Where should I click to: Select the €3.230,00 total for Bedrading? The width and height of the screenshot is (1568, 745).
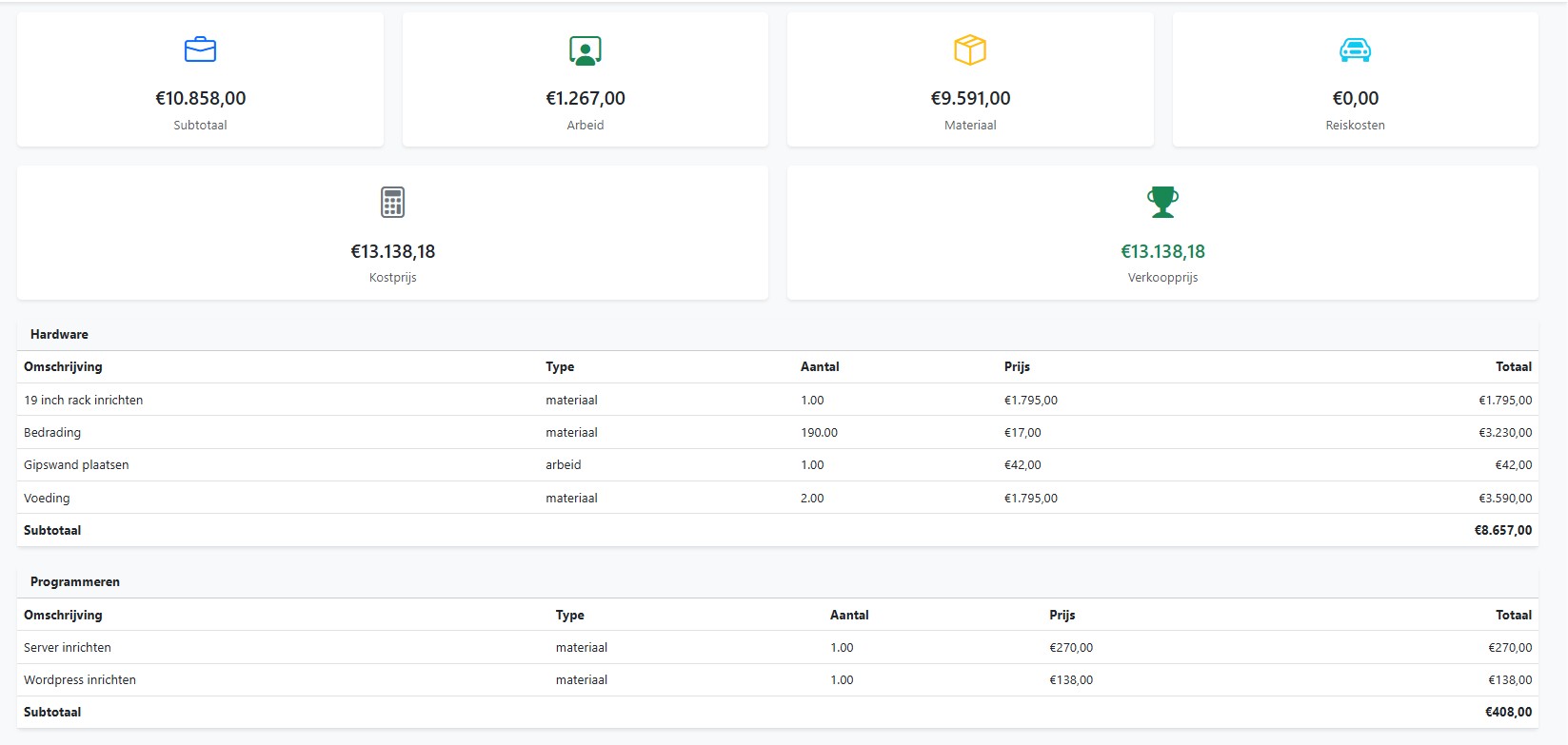[1505, 433]
